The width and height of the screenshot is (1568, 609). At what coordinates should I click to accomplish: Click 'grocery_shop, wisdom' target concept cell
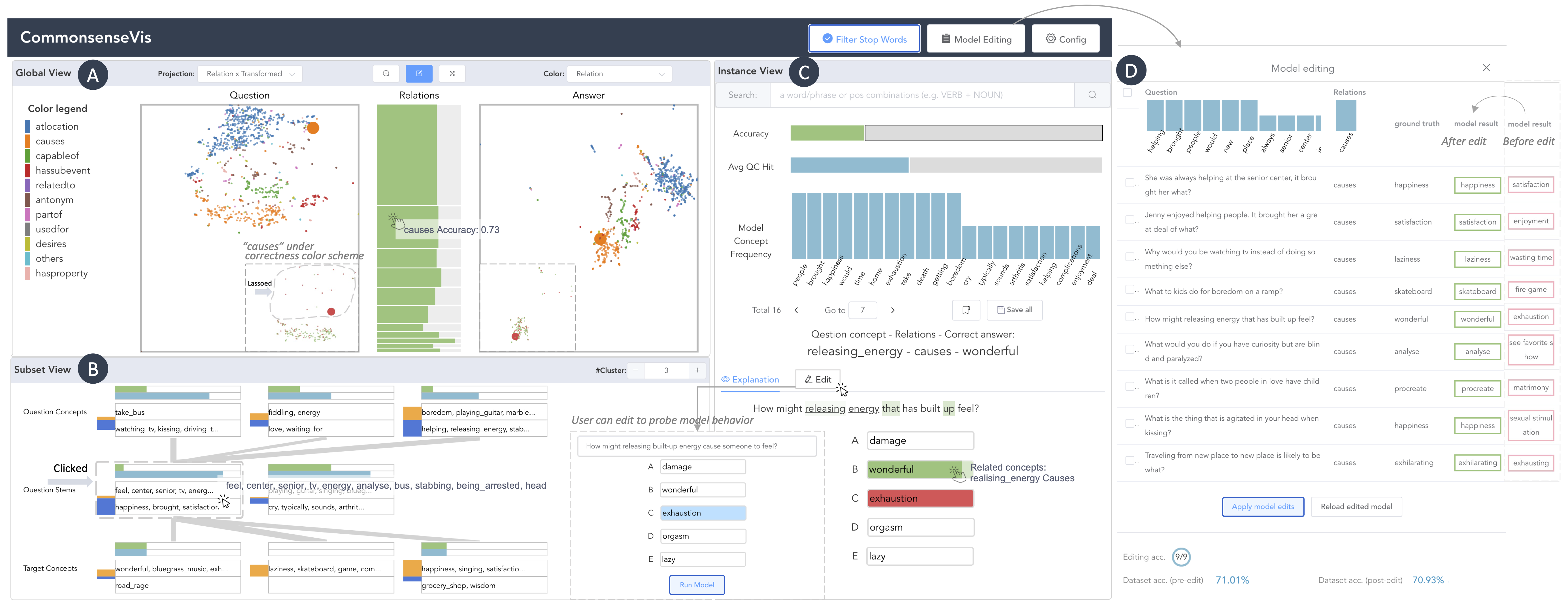[484, 585]
